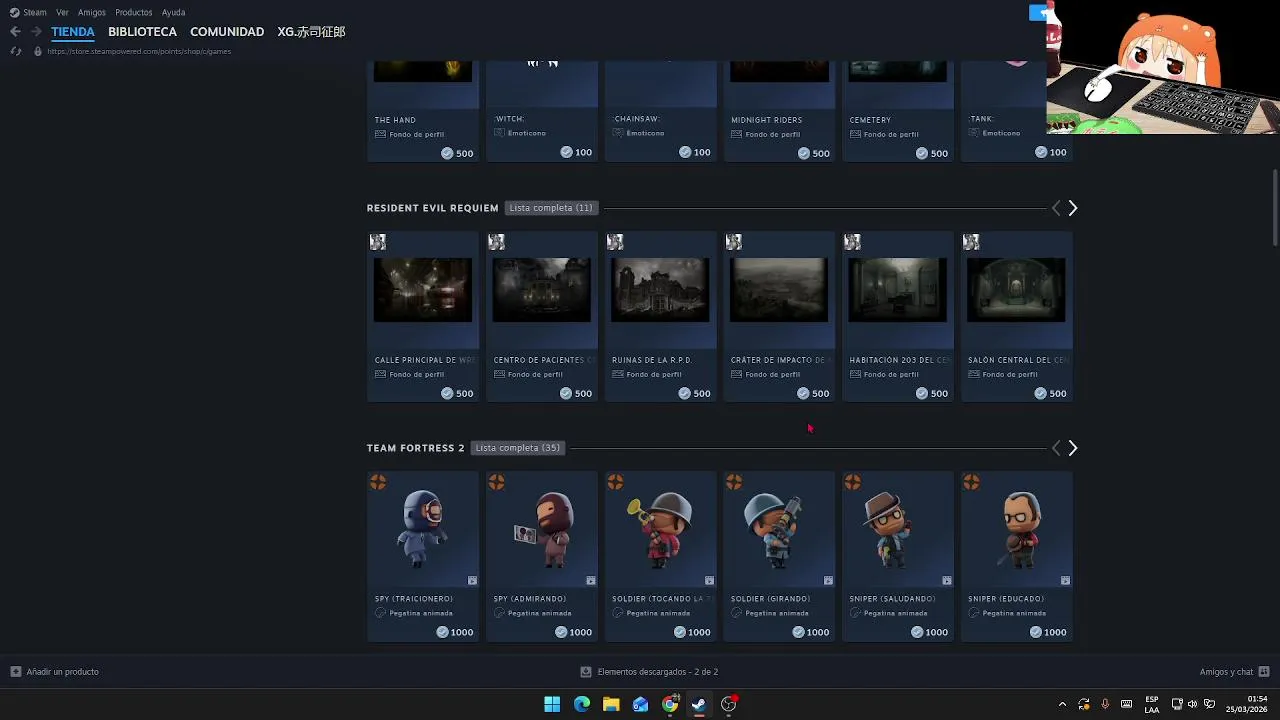Viewport: 1280px width, 720px height.
Task: Open Elementos descargados downloads status
Action: click(649, 672)
